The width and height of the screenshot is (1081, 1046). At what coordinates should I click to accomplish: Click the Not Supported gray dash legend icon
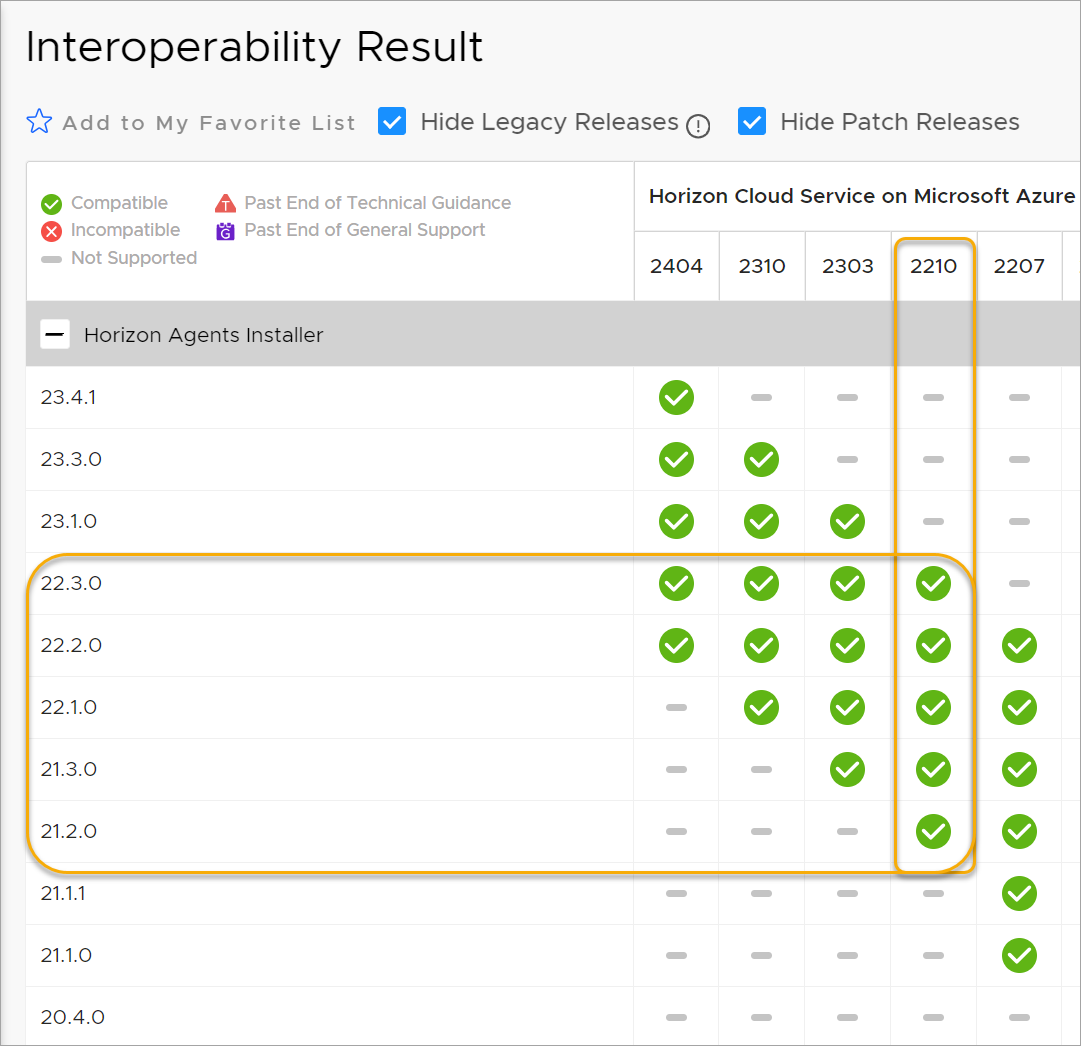[x=52, y=259]
